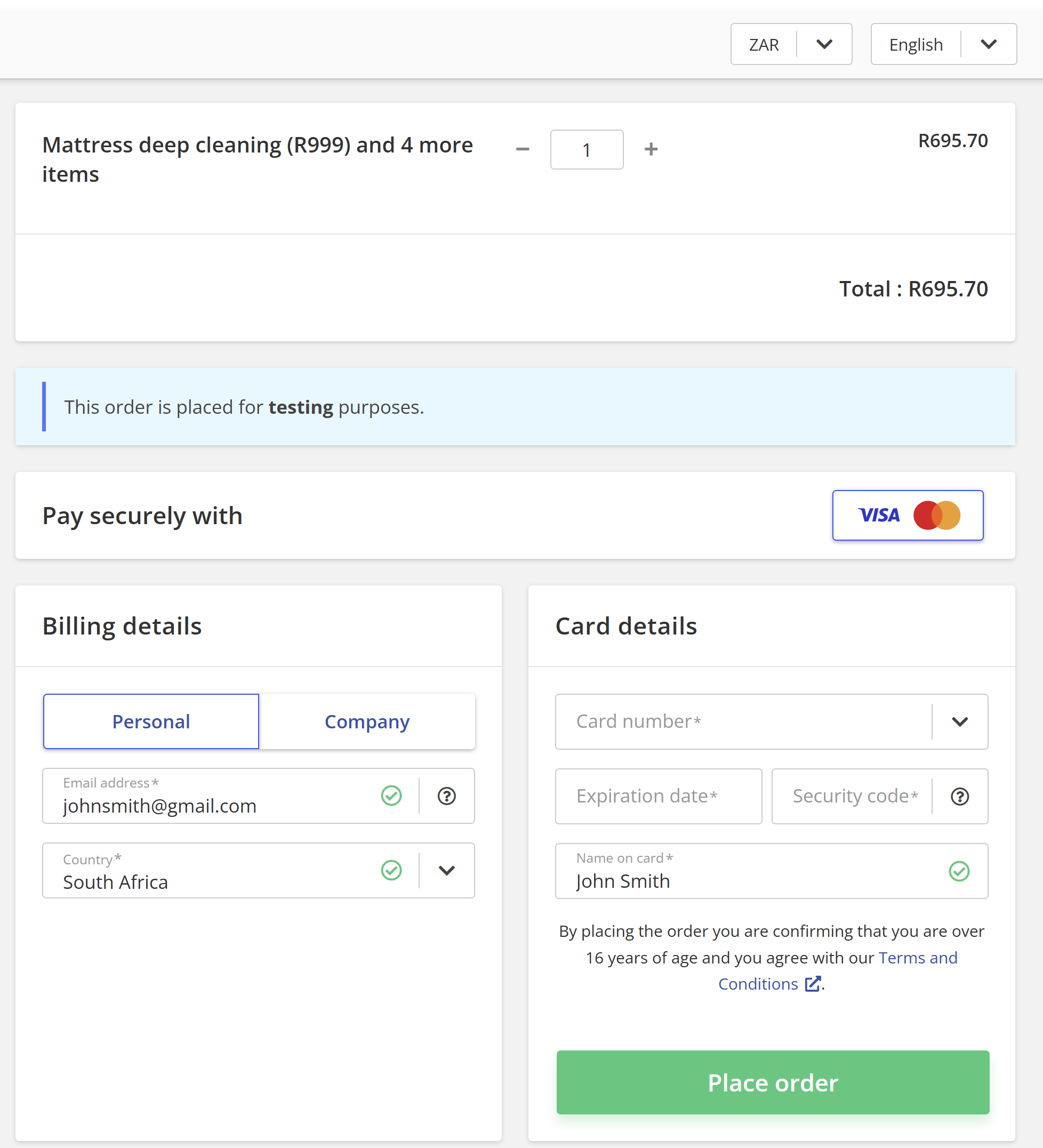Focus the Card number field
The width and height of the screenshot is (1043, 1148).
pyautogui.click(x=743, y=721)
